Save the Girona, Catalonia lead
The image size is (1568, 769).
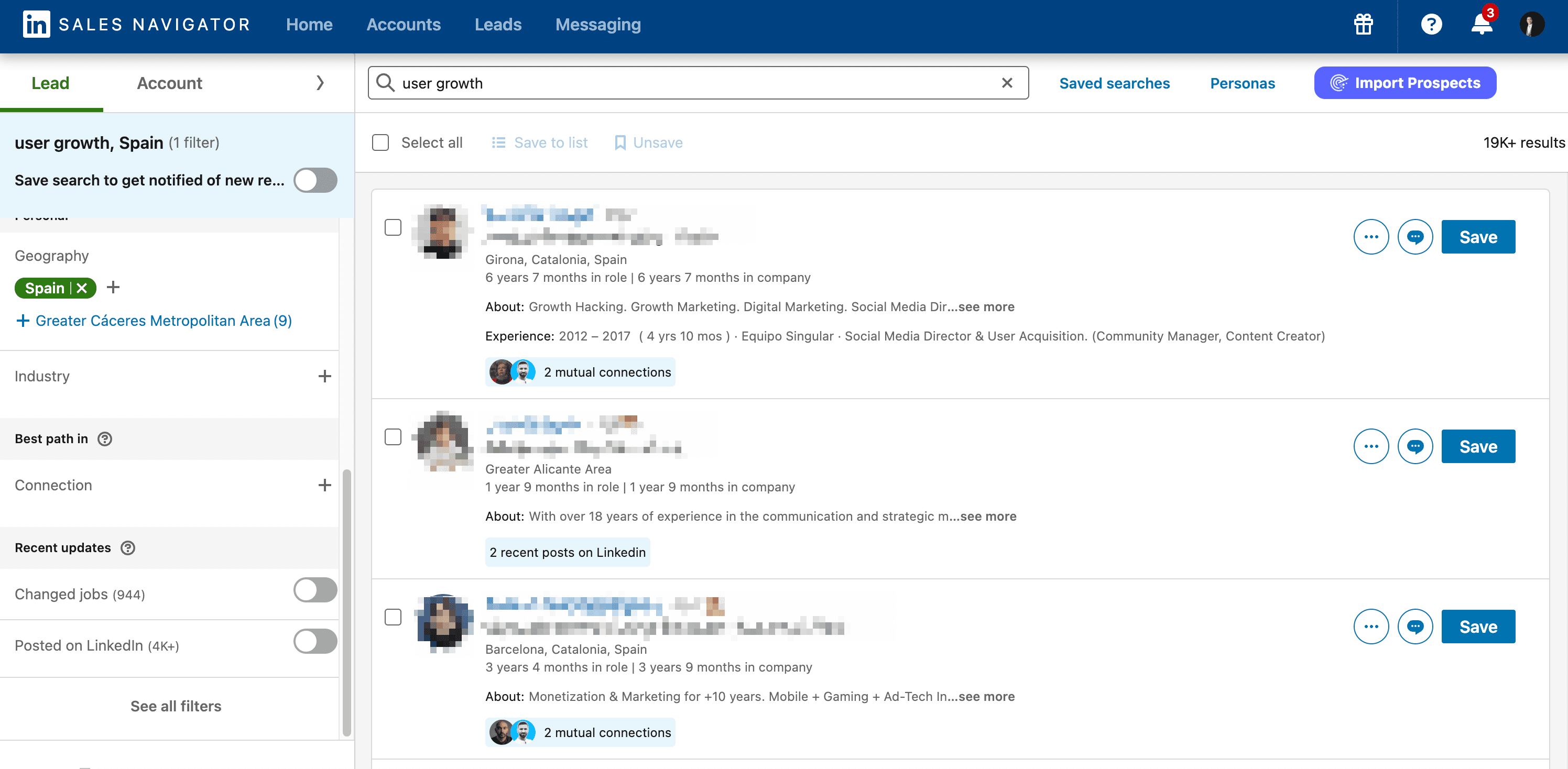tap(1478, 237)
